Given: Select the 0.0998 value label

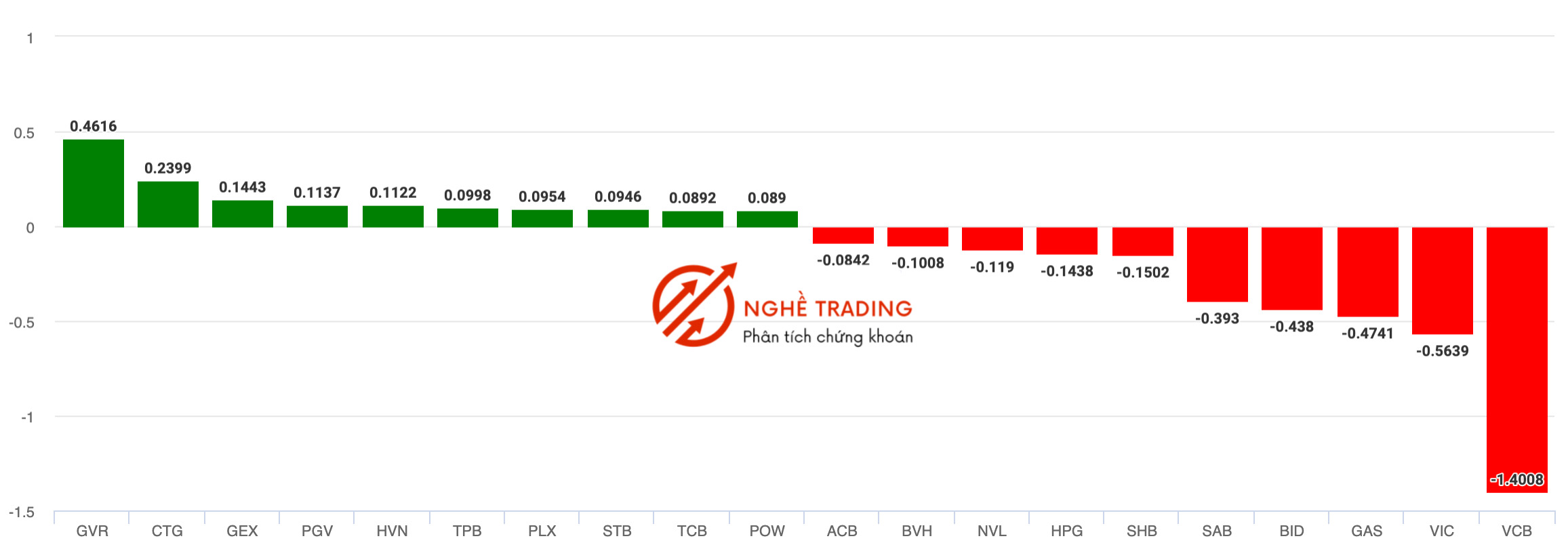Looking at the screenshot, I should tap(468, 196).
